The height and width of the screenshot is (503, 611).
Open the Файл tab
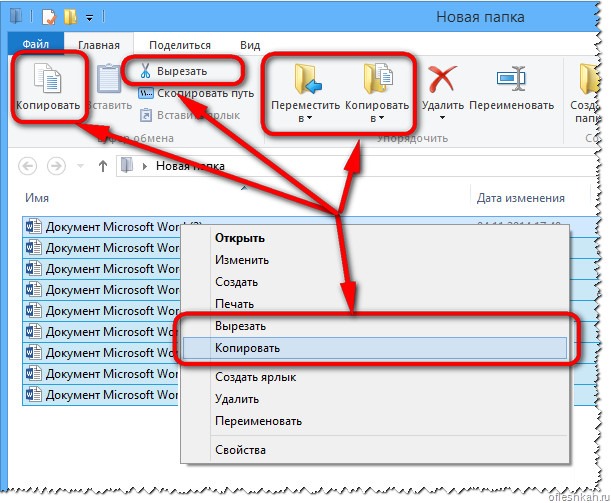click(x=35, y=44)
